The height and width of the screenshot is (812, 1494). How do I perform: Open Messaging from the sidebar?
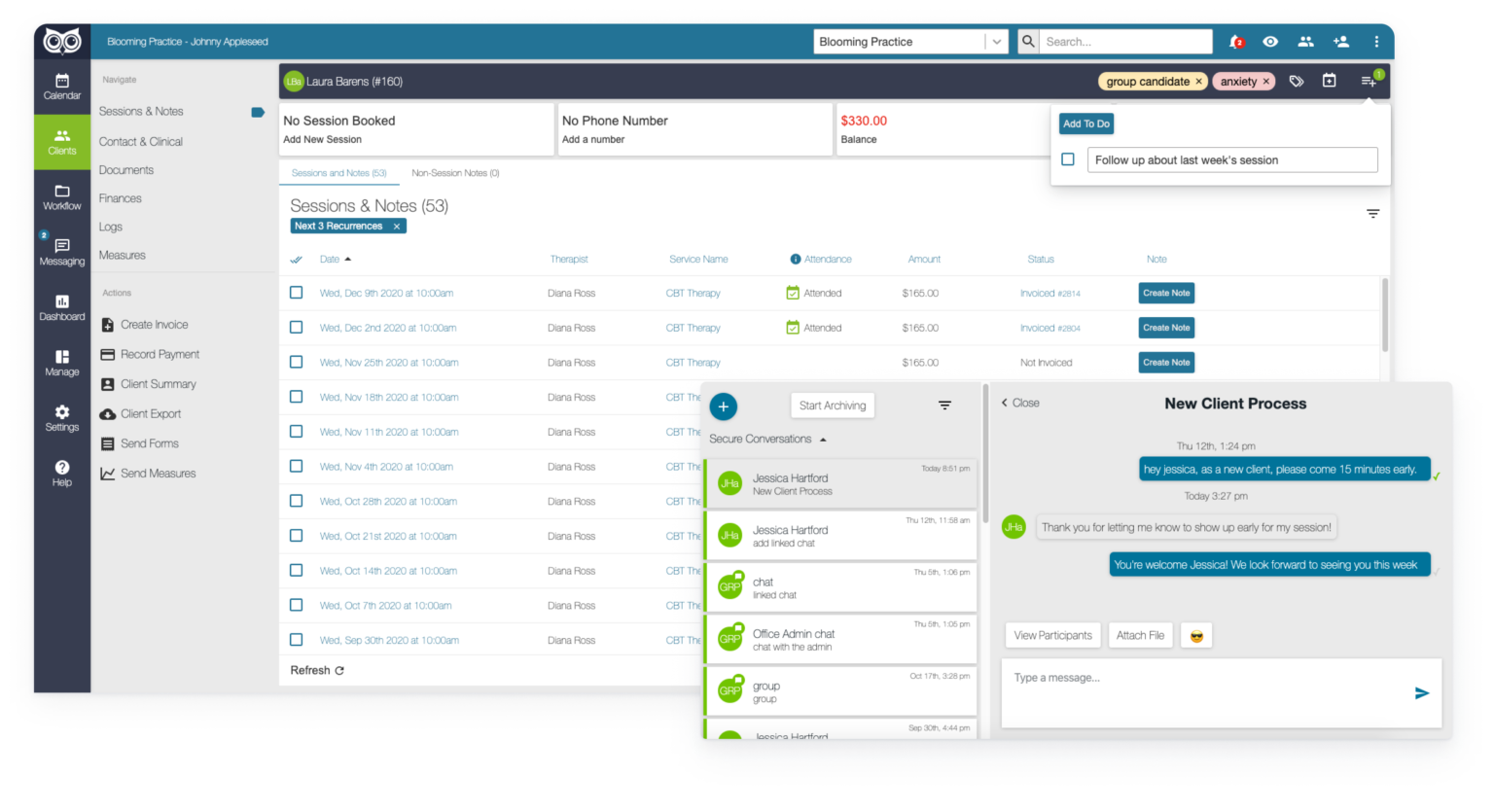tap(61, 253)
